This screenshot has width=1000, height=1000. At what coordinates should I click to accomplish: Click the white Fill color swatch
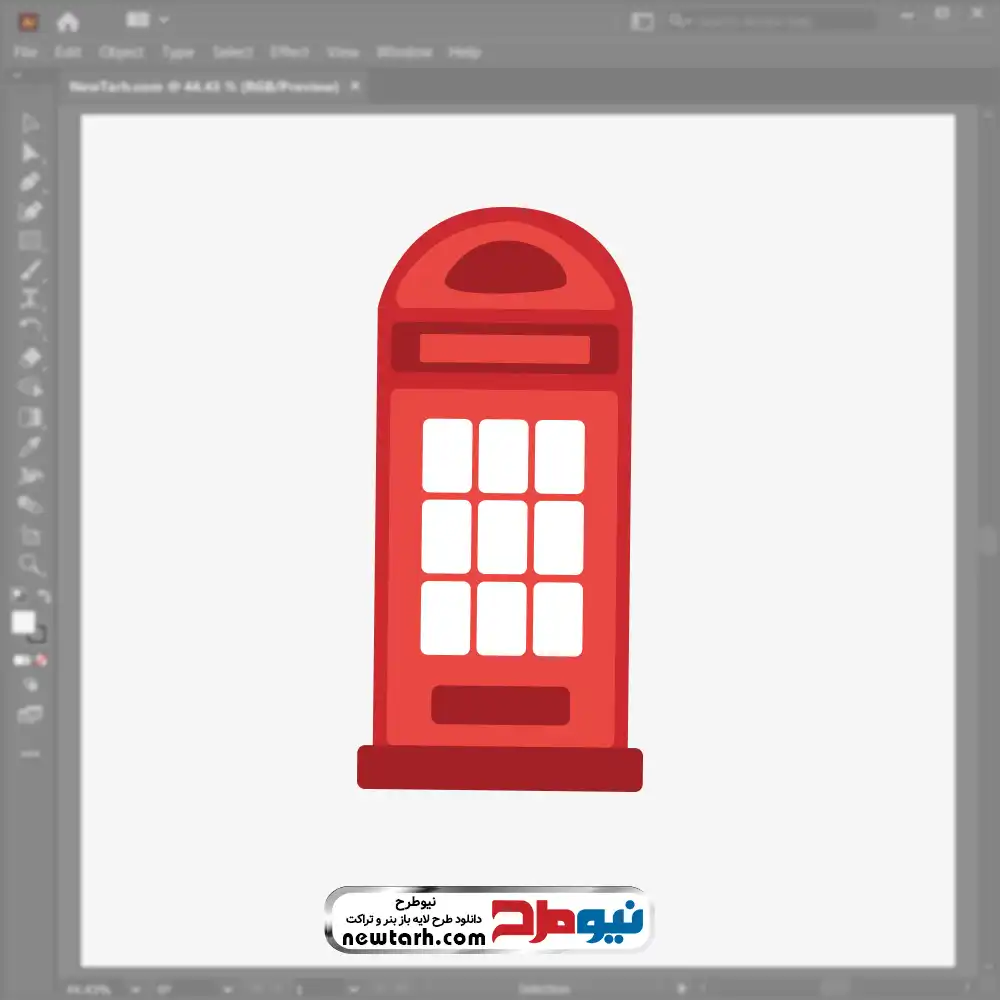pos(23,623)
